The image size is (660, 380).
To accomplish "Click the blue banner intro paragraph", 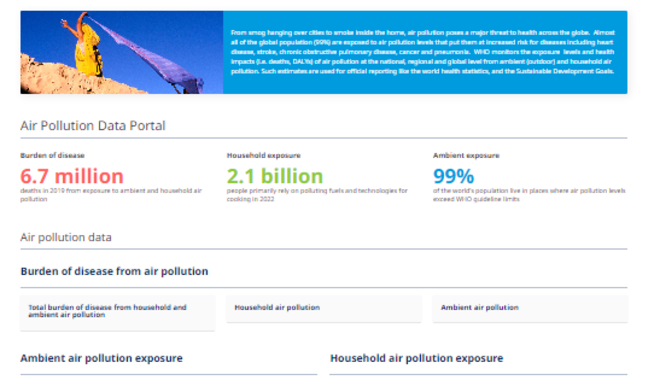I will tap(423, 52).
